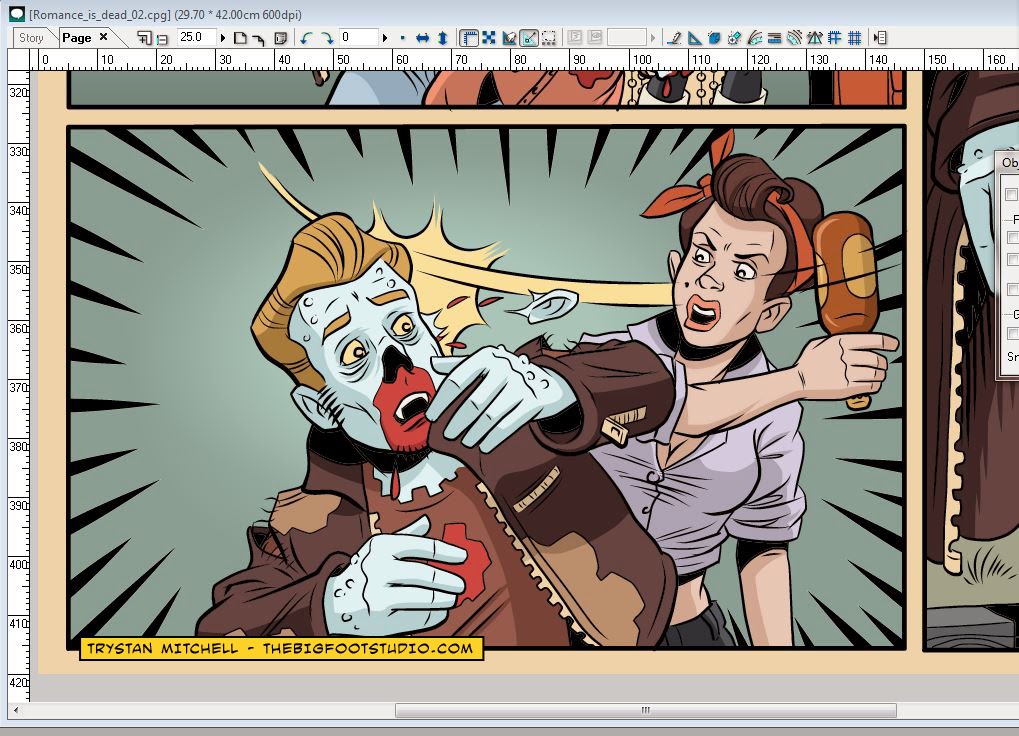The width and height of the screenshot is (1019, 736).
Task: Click the horizontal scrollbar thumb at the bottom
Action: point(645,710)
